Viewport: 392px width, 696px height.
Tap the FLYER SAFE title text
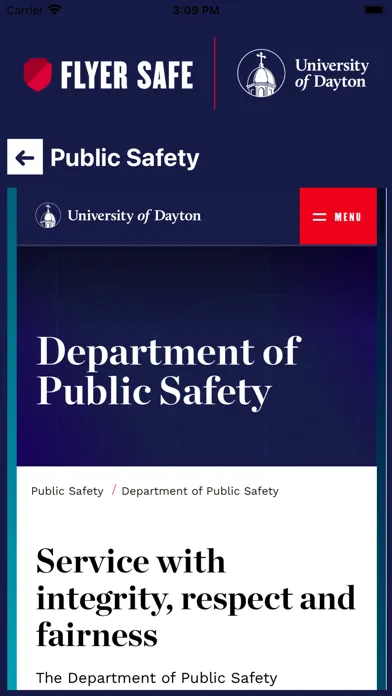pyautogui.click(x=127, y=75)
